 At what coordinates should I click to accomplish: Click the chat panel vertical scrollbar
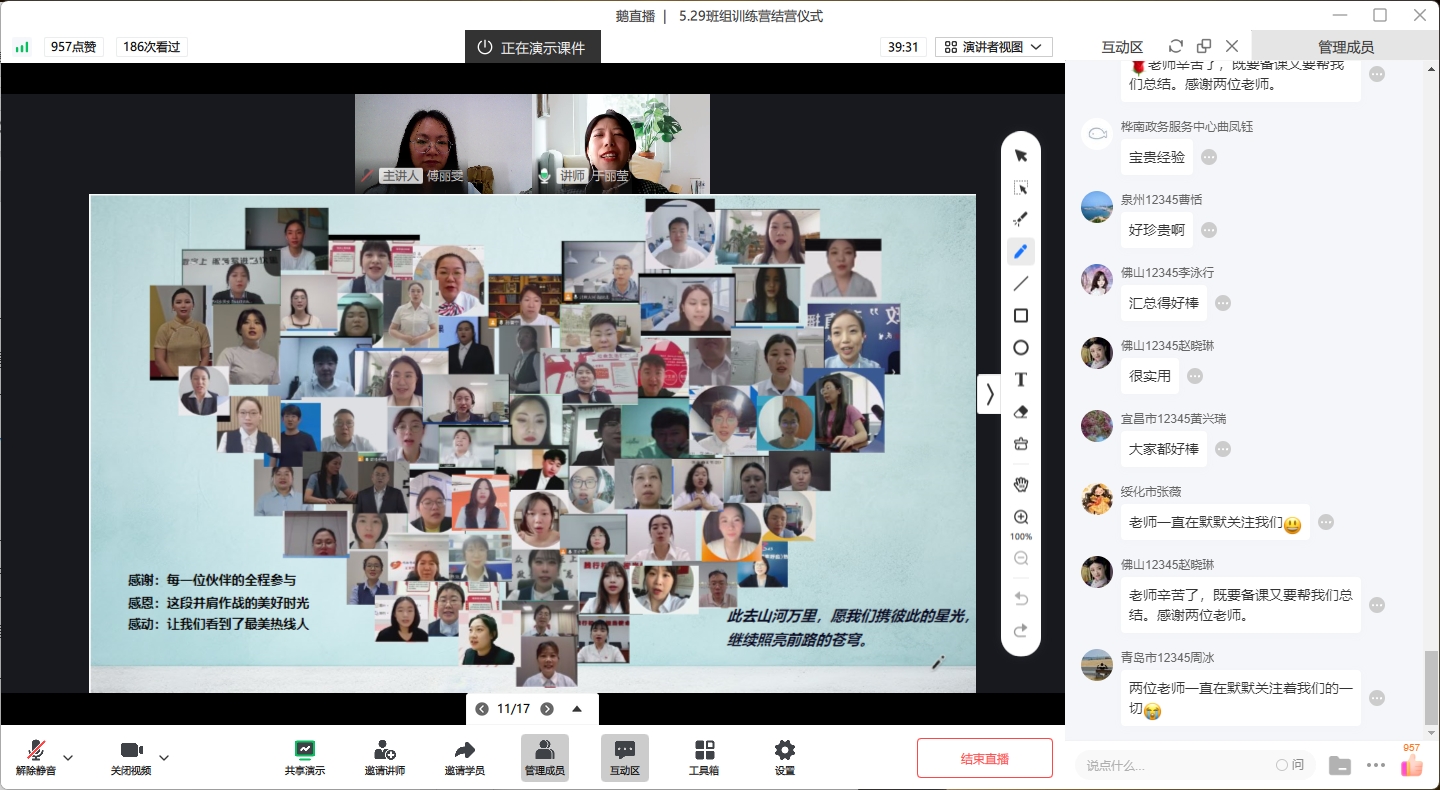pos(1431,688)
